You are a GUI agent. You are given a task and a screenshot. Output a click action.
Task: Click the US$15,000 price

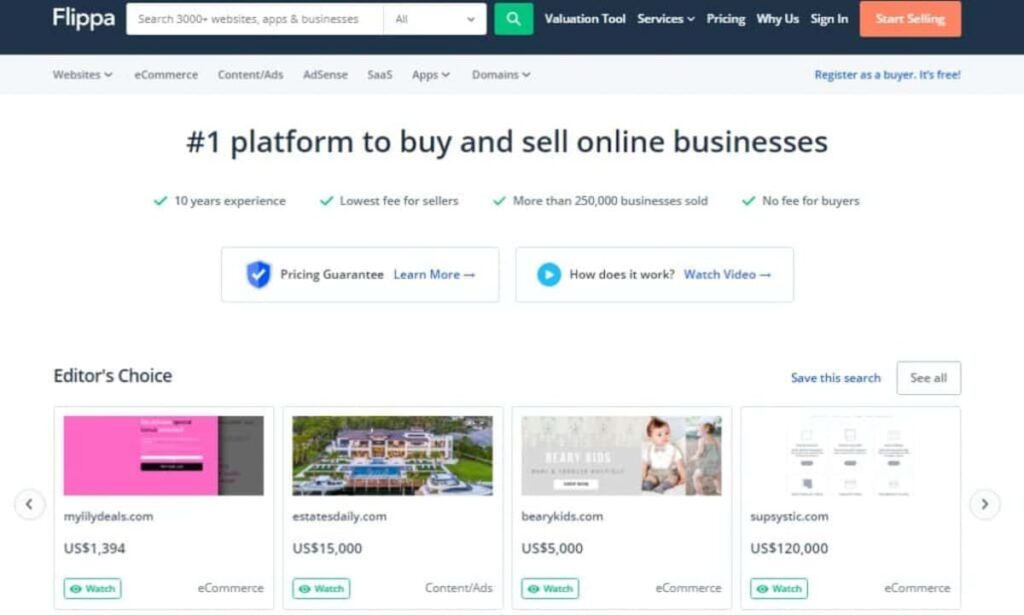tap(327, 548)
